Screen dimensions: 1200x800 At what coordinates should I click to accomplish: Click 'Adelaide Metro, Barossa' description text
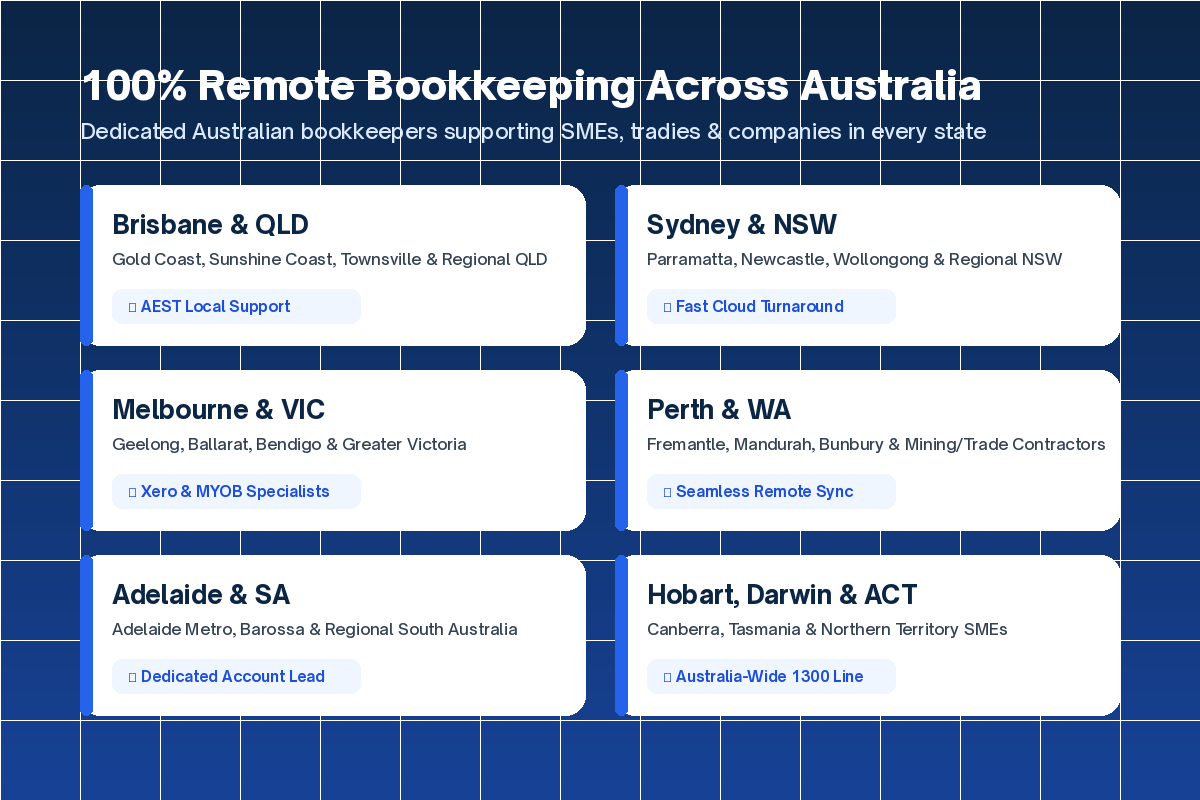(x=315, y=630)
